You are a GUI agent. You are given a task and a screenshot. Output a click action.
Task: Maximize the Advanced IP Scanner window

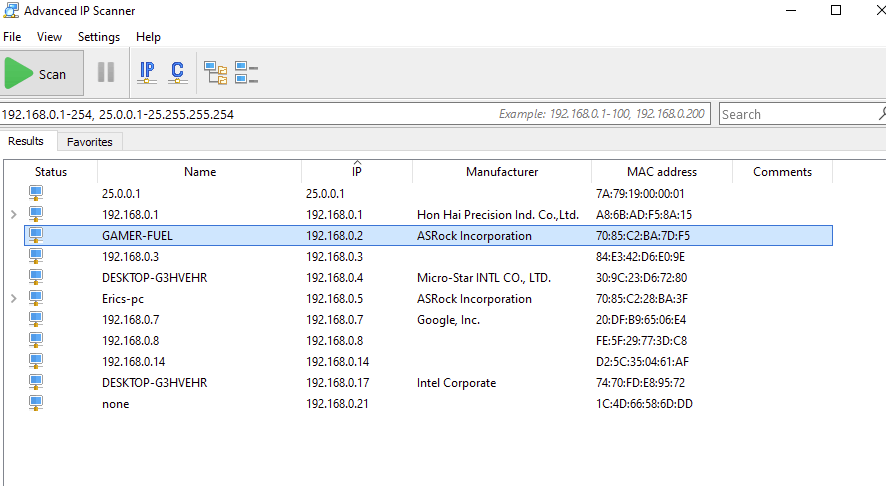point(836,10)
